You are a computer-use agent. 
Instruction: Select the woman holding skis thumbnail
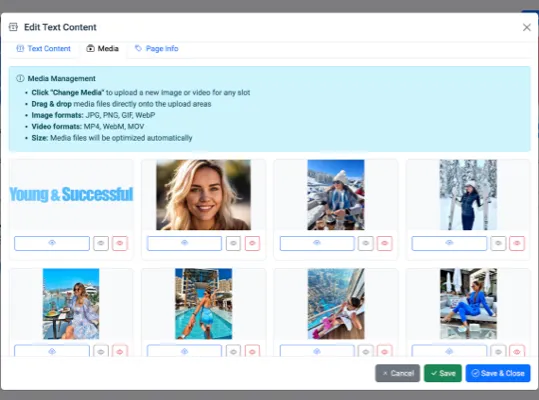click(468, 195)
